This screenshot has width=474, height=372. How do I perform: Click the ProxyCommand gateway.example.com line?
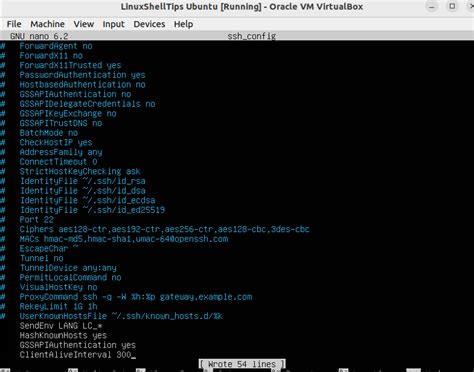pos(136,297)
